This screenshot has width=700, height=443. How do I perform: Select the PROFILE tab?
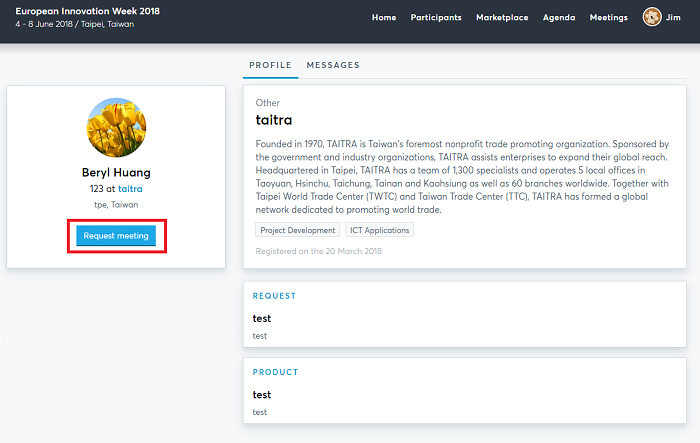click(270, 65)
